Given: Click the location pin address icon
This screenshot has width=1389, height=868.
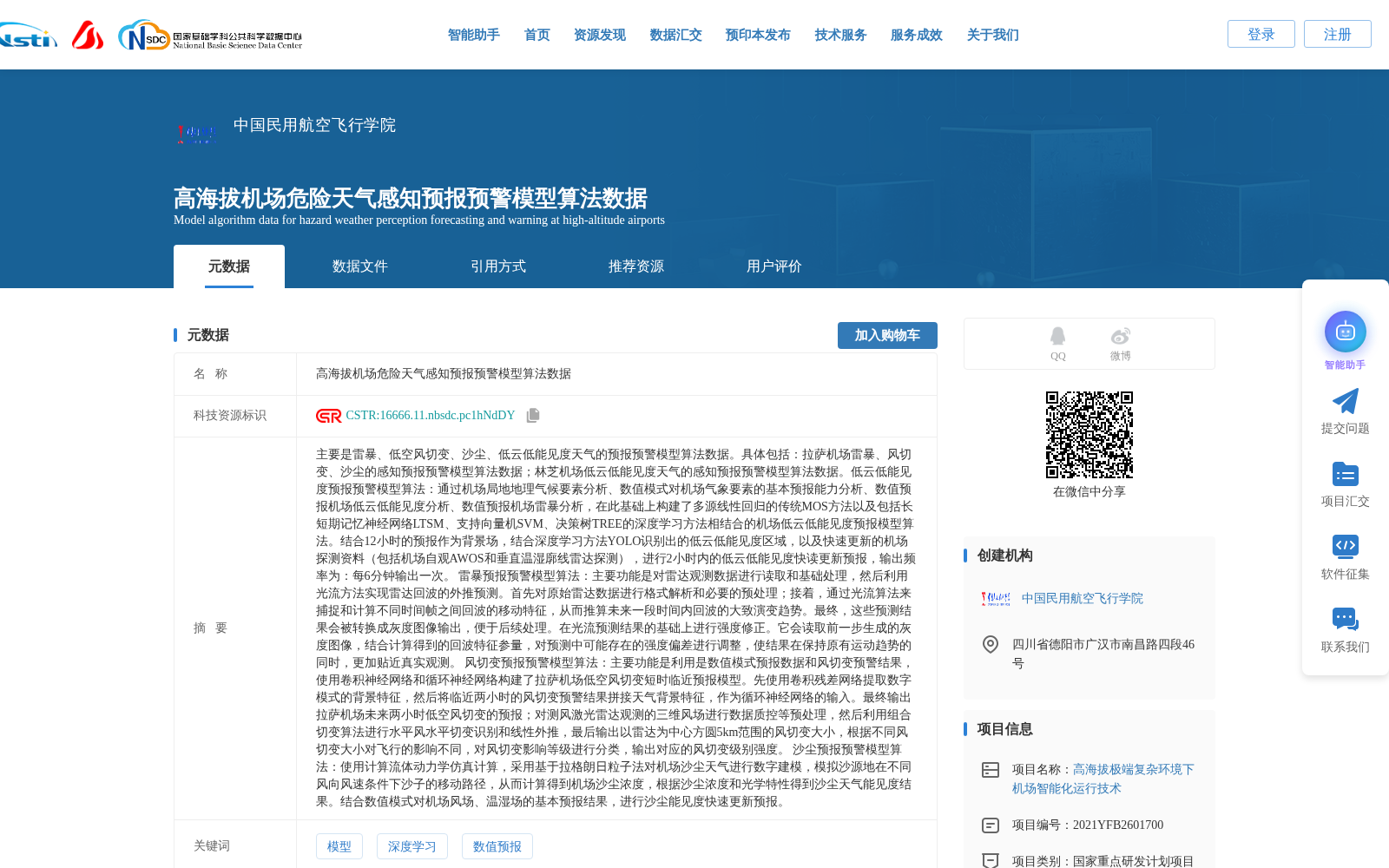Looking at the screenshot, I should (991, 644).
